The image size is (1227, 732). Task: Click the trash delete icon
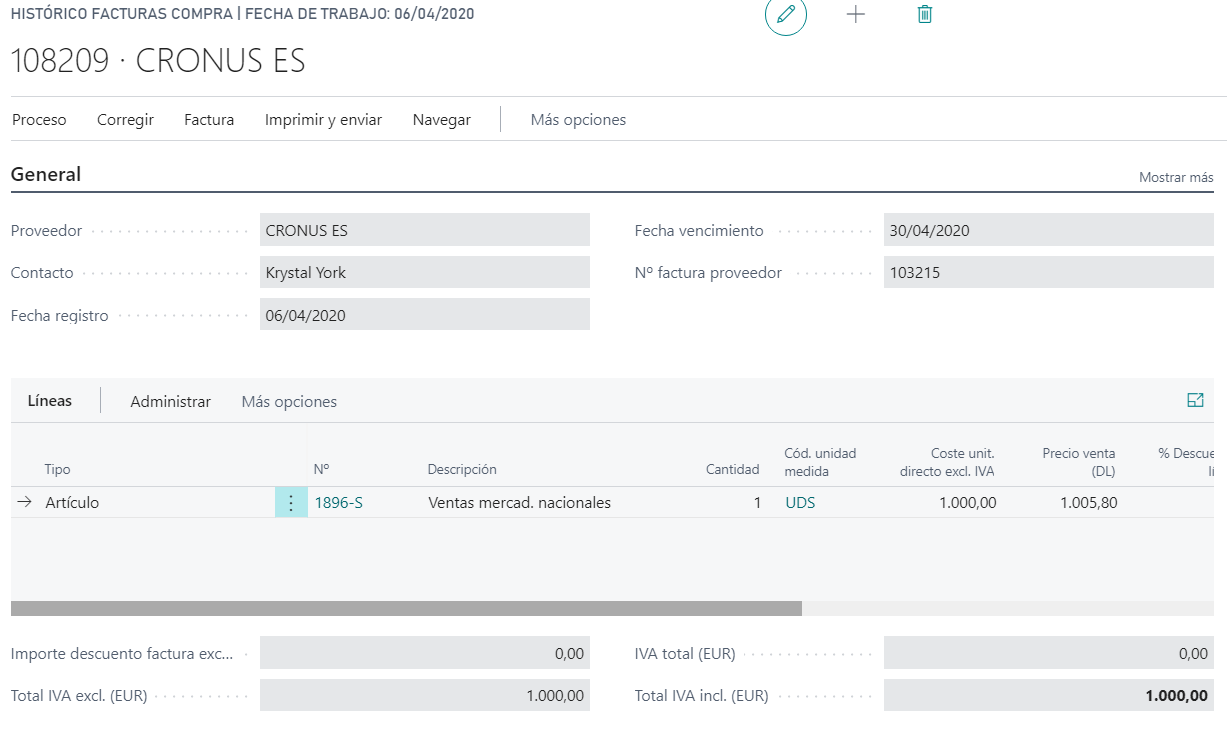(925, 15)
